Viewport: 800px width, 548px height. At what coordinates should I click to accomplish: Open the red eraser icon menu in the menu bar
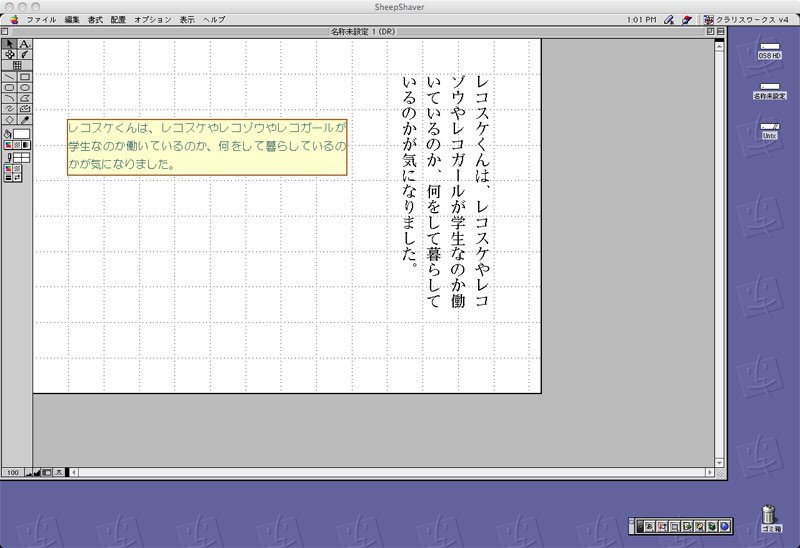tap(687, 19)
